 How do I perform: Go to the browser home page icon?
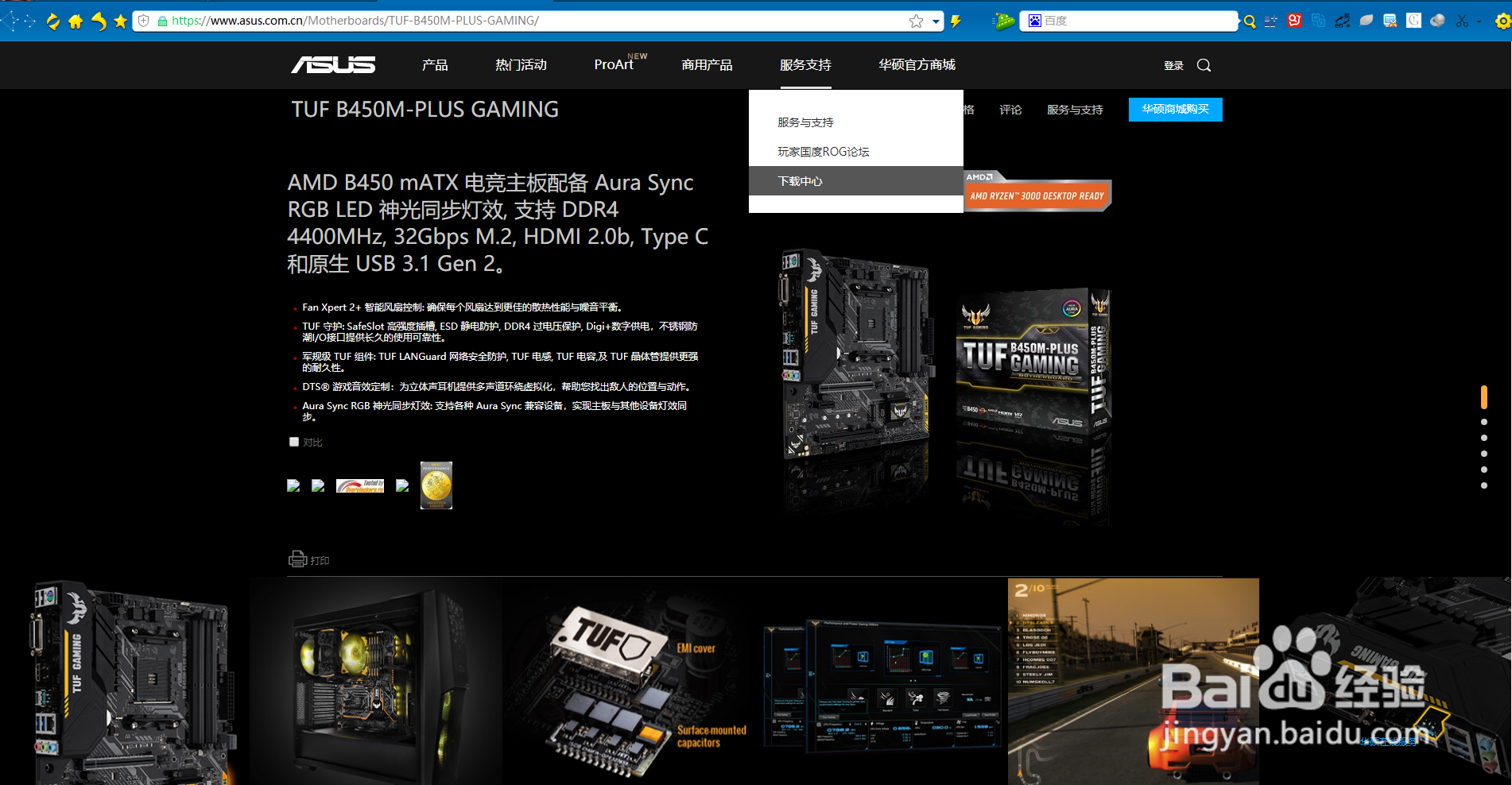tap(76, 21)
